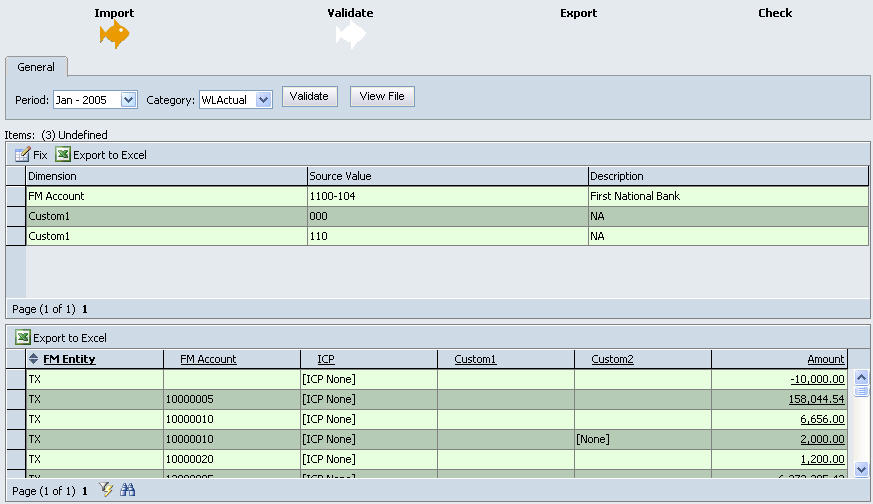Click the FM Account dimension cell
The image size is (873, 504).
(166, 196)
